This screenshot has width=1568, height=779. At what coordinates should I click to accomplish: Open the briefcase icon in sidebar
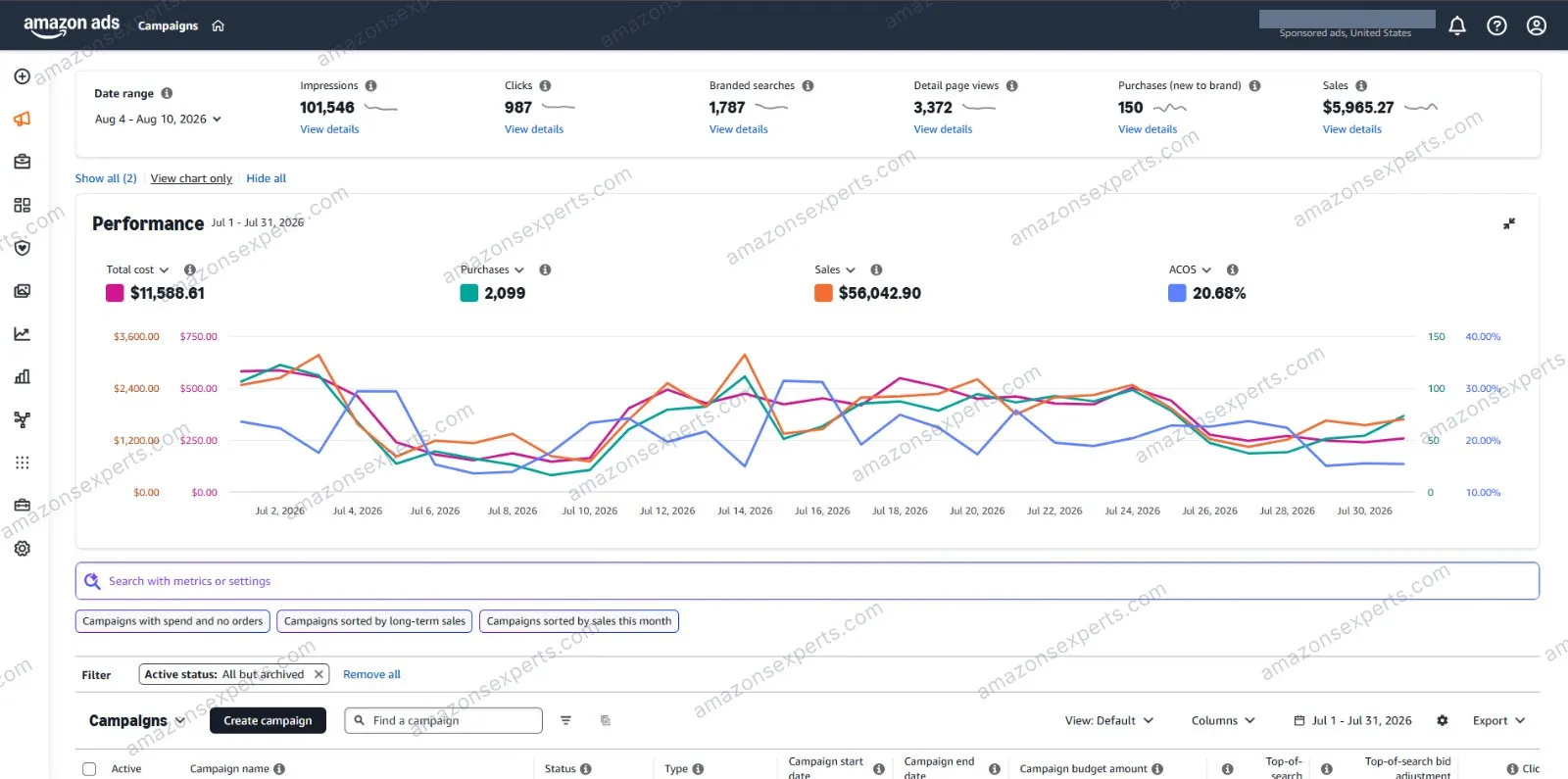(23, 162)
